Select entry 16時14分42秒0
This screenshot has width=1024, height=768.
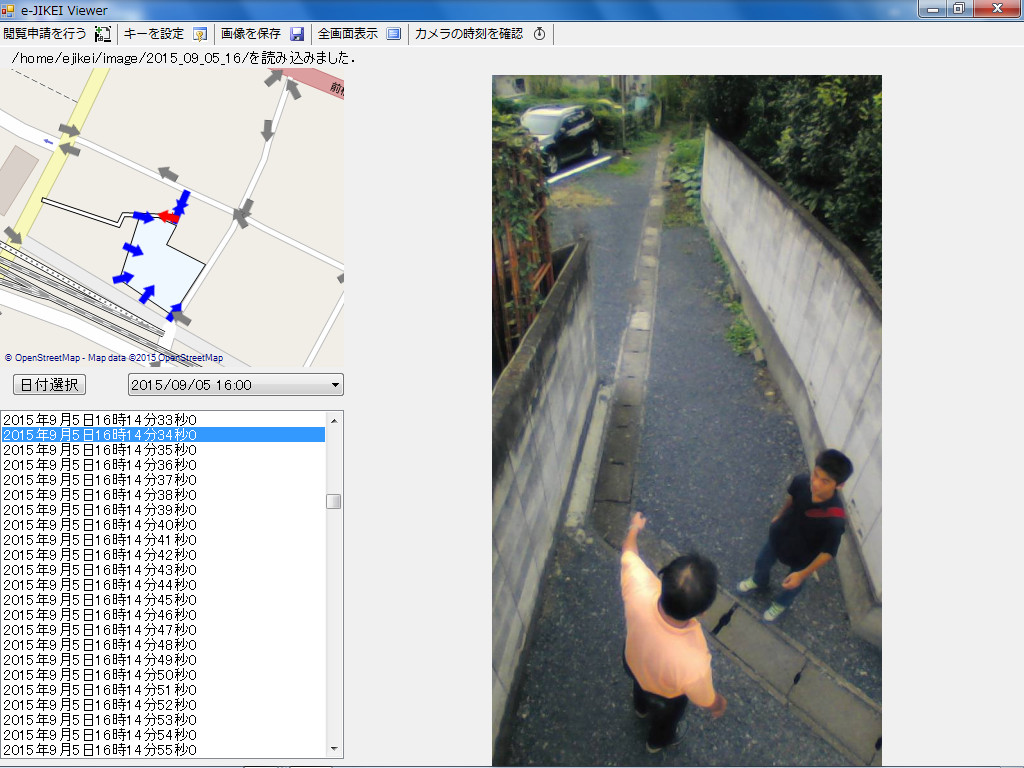click(x=163, y=555)
